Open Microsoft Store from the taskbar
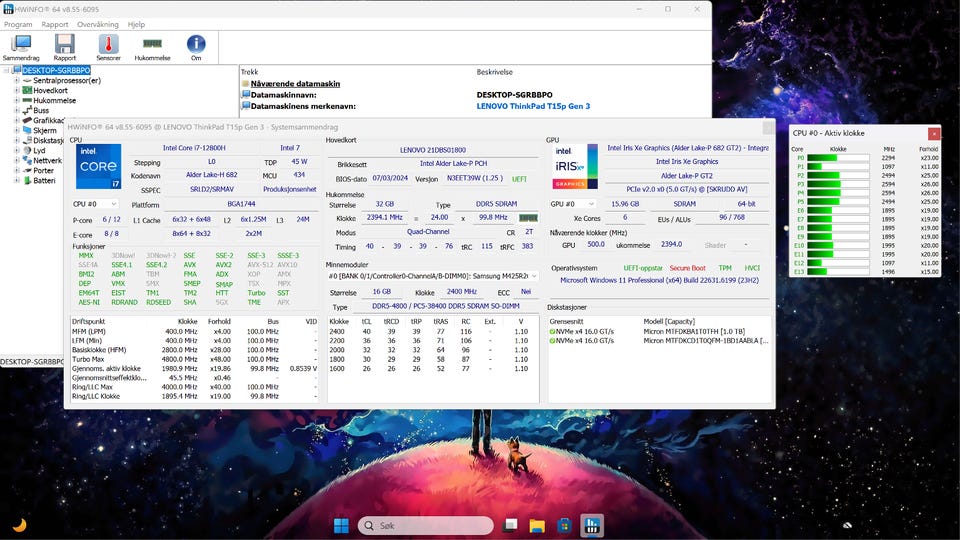This screenshot has height=540, width=960. point(564,525)
